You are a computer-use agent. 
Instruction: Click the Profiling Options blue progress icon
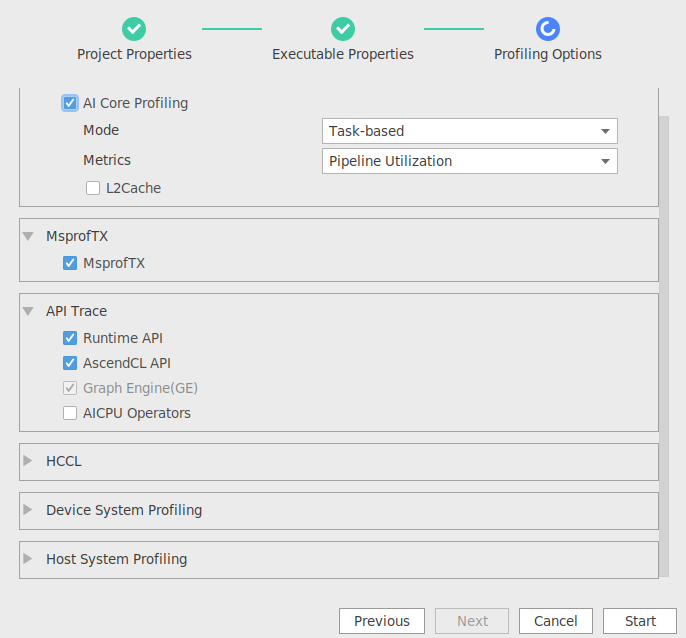(548, 29)
